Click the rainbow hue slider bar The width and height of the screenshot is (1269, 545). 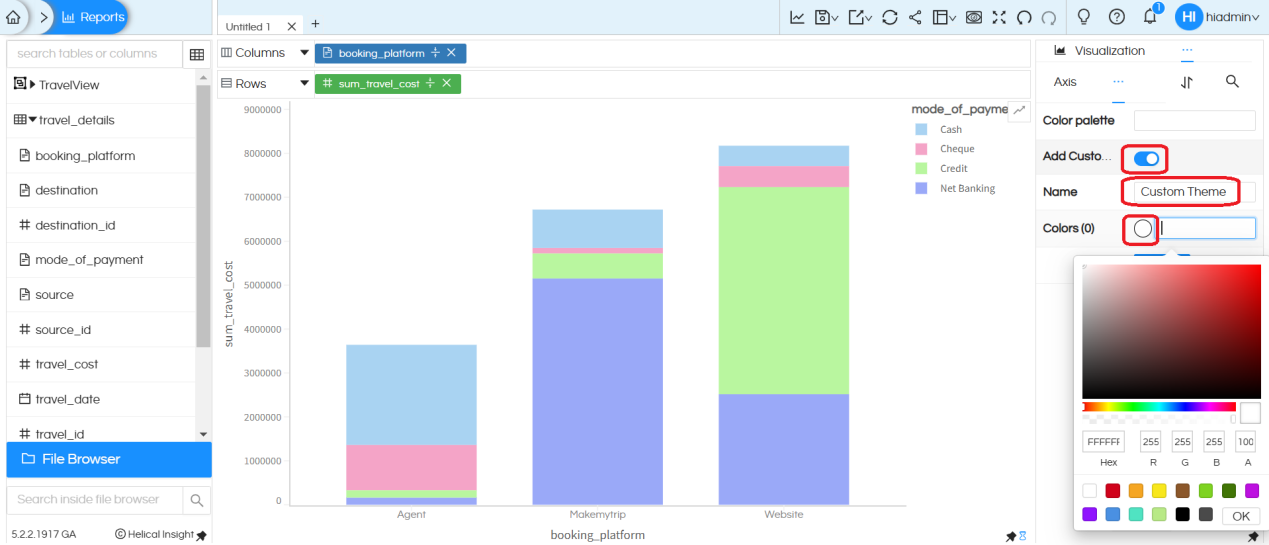coord(1159,407)
